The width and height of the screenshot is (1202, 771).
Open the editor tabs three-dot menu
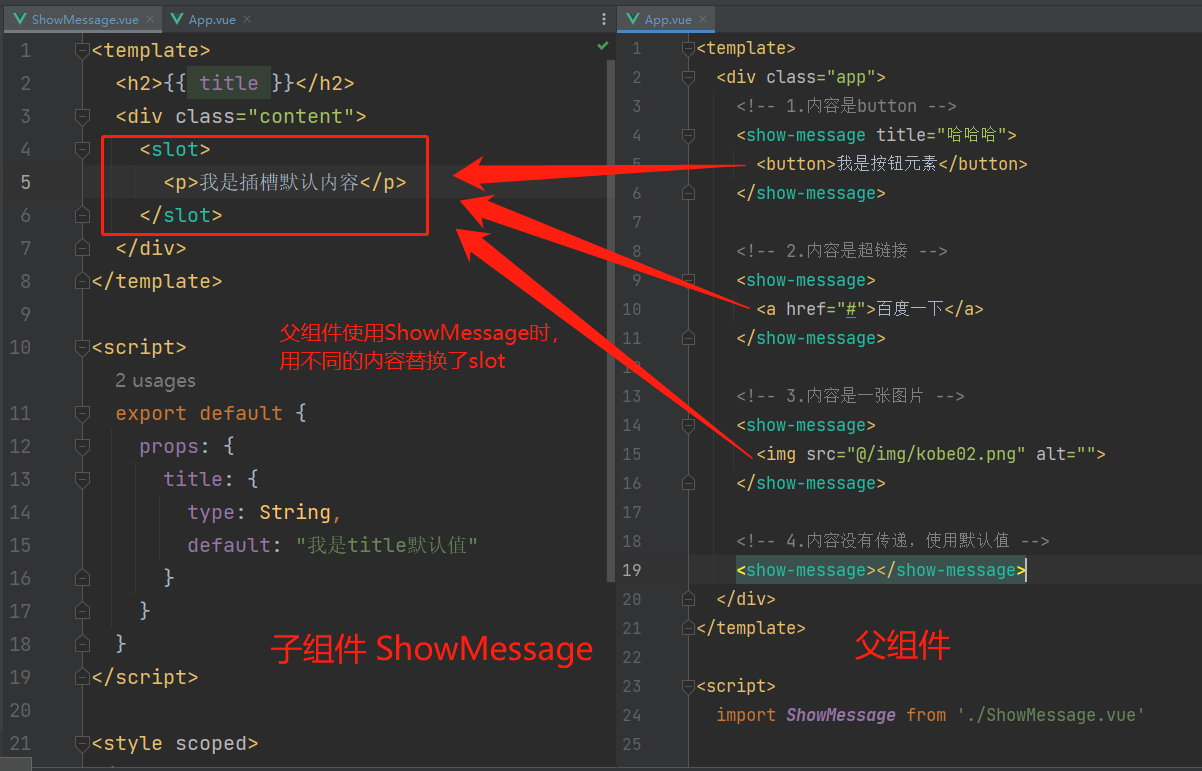click(x=603, y=19)
